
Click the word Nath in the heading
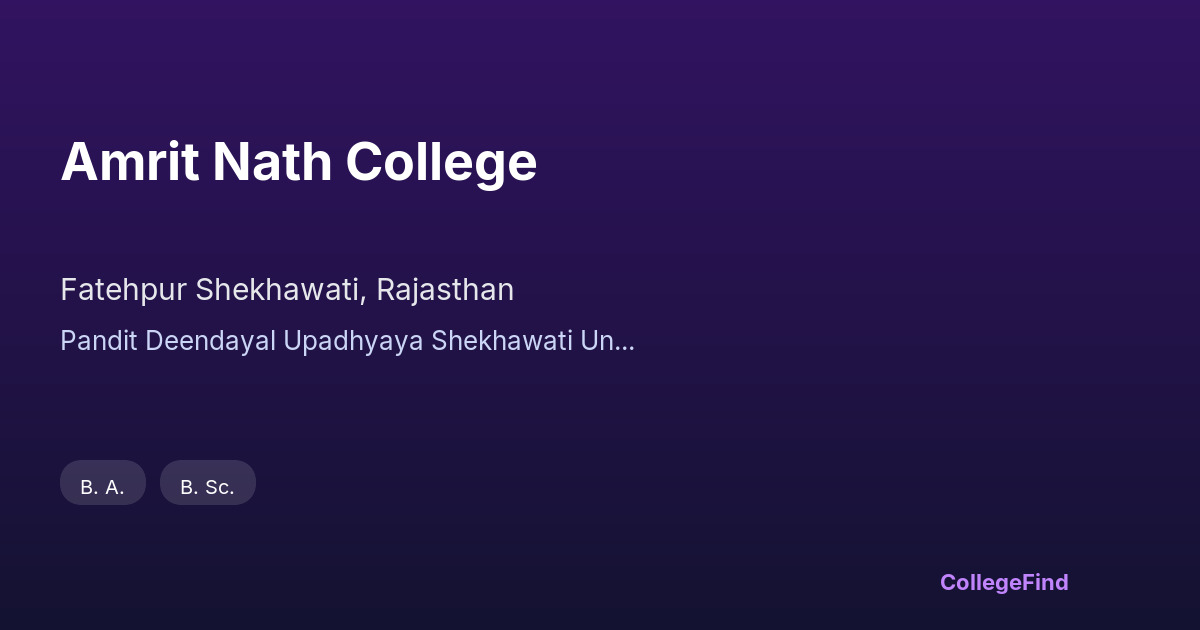(272, 162)
